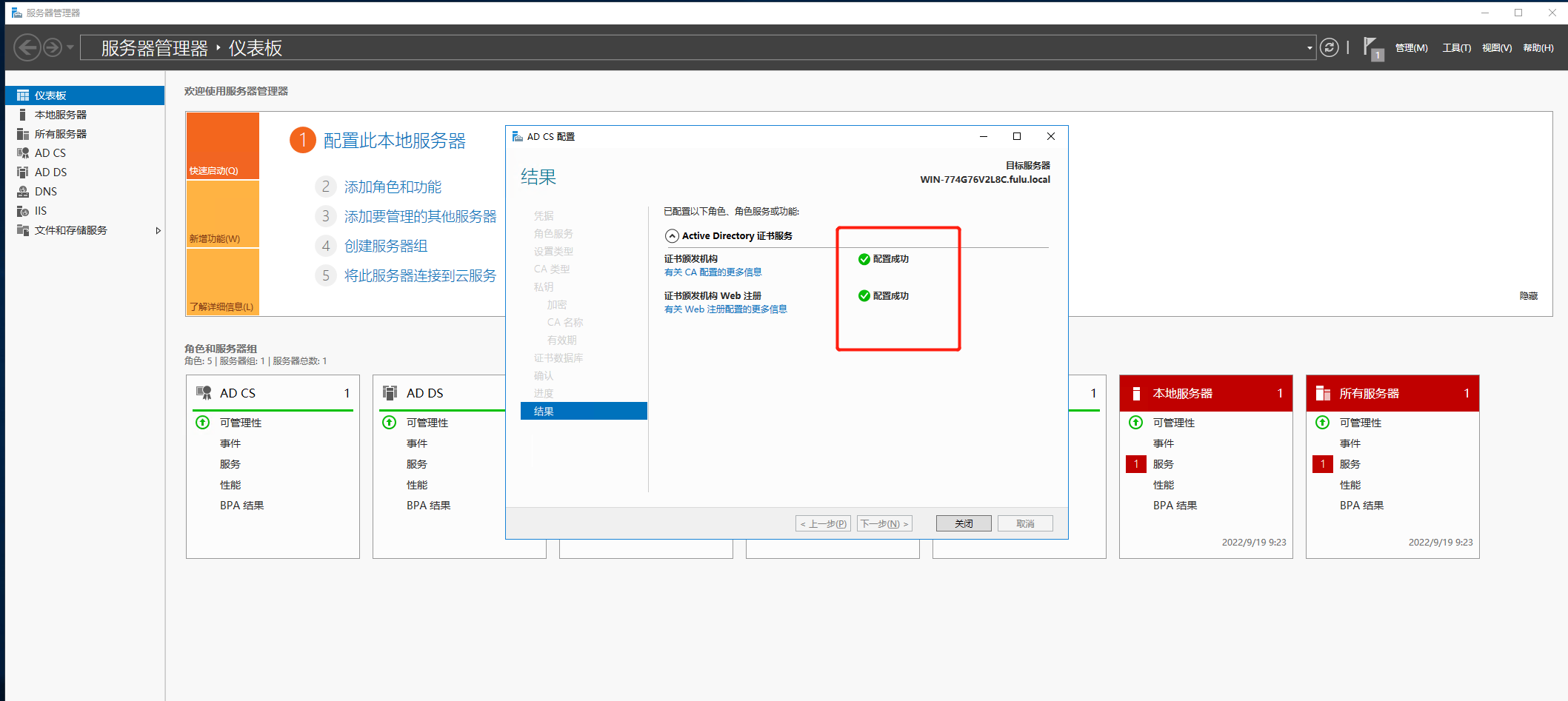1568x701 pixels.
Task: Click the AD DS sidebar icon
Action: tap(23, 172)
